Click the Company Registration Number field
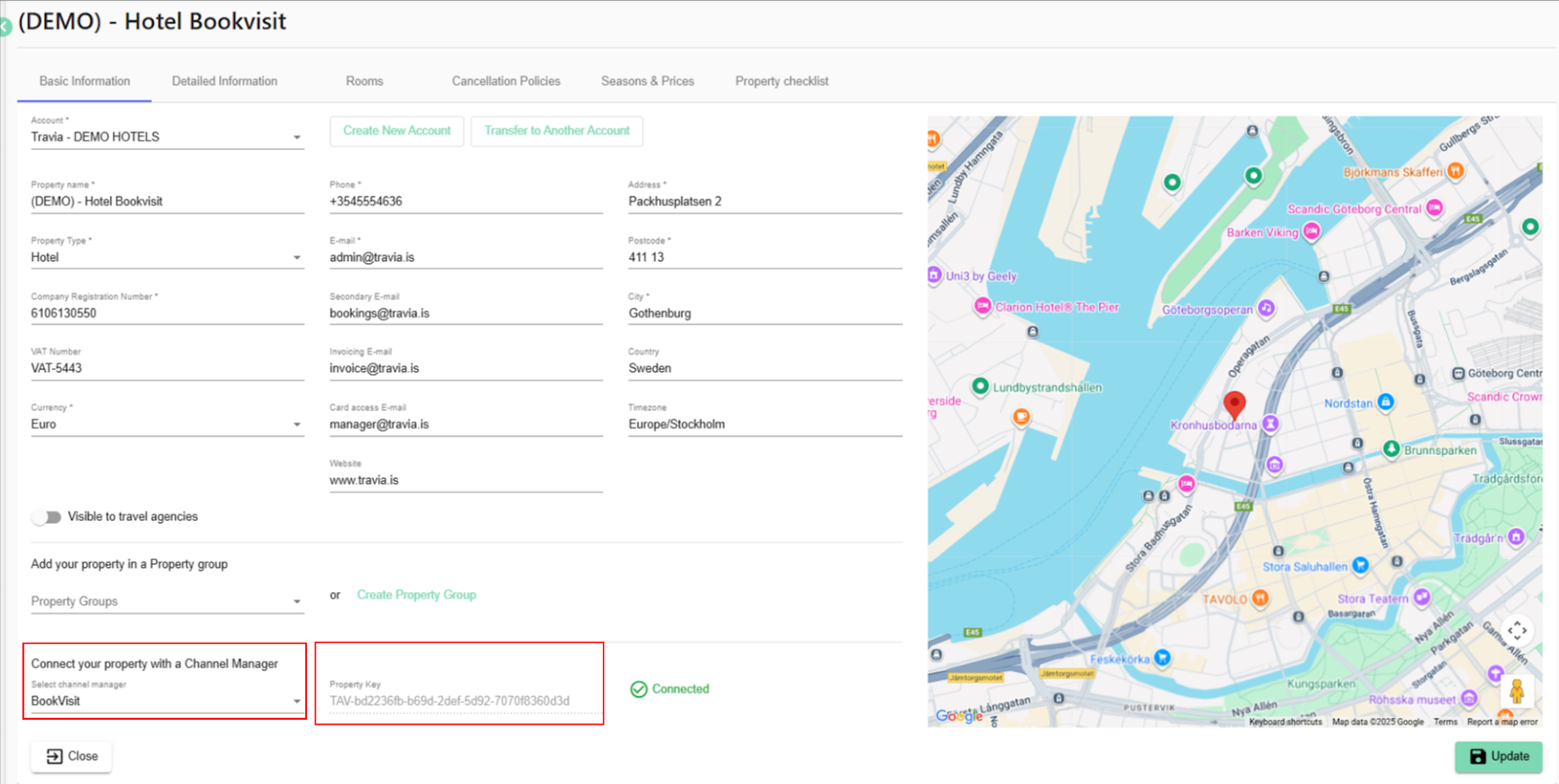Viewport: 1559px width, 784px height. click(x=168, y=314)
